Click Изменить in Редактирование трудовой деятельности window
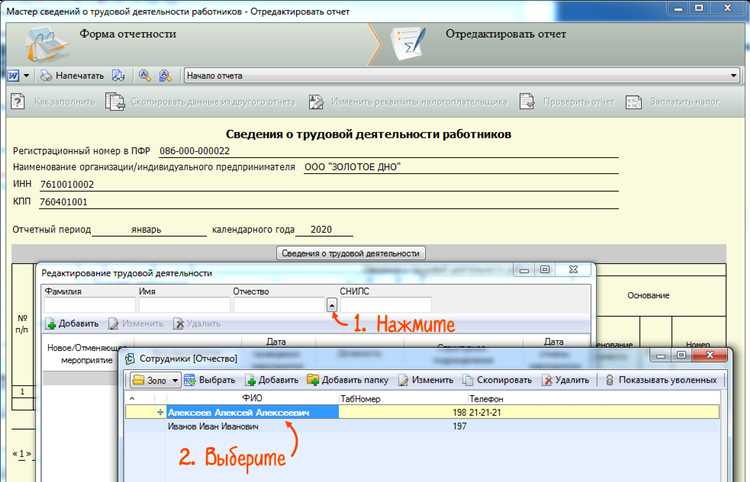 pyautogui.click(x=136, y=324)
